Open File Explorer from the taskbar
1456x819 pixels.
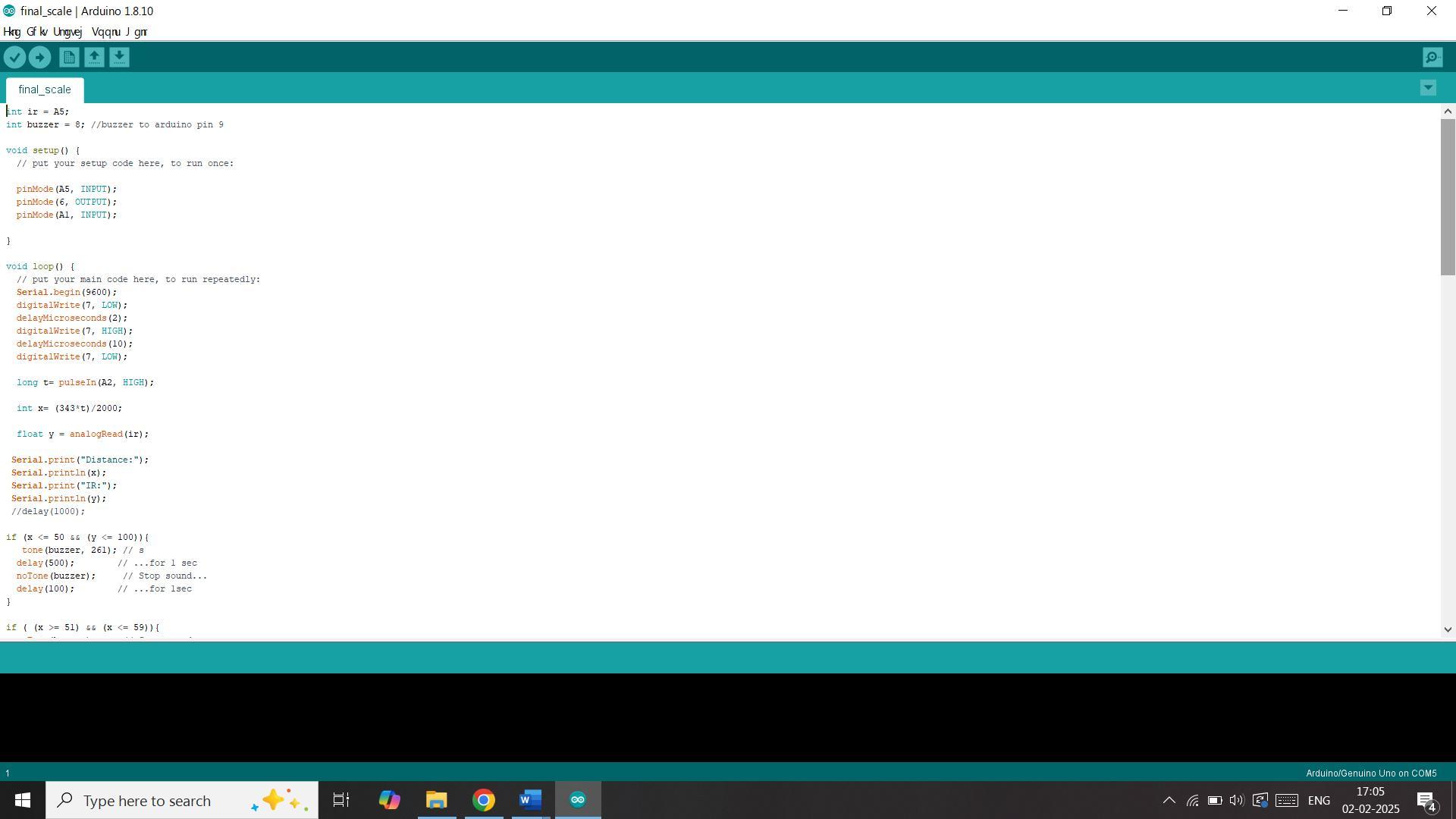coord(436,800)
